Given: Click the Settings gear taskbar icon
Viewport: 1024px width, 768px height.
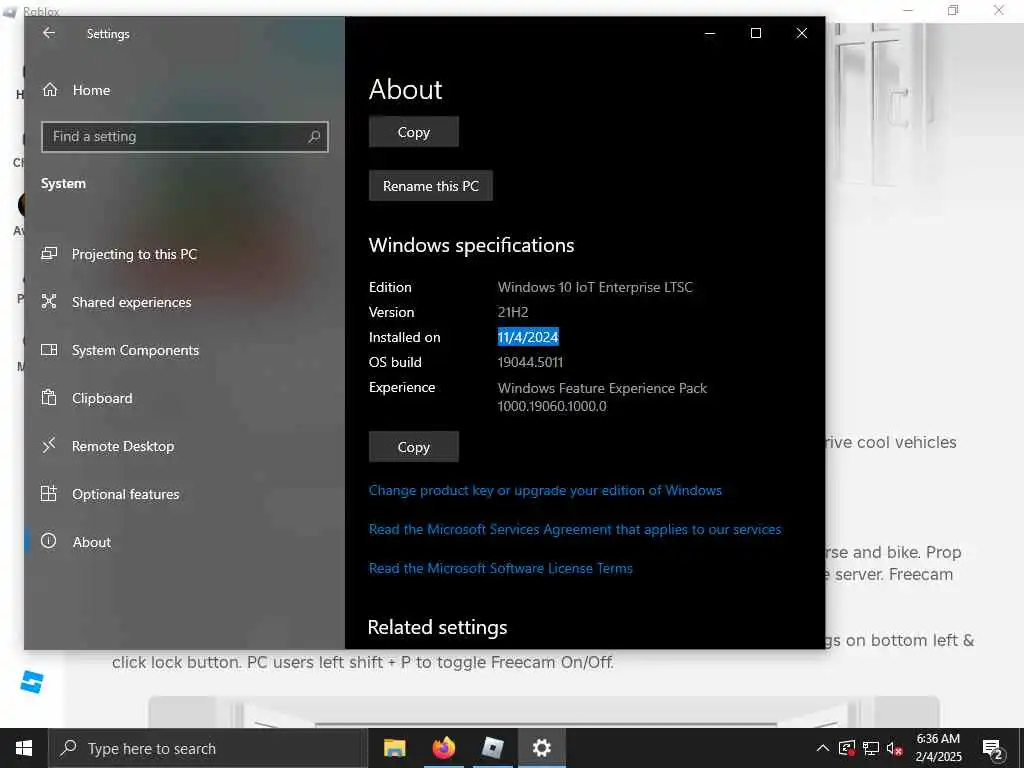Looking at the screenshot, I should coord(541,748).
